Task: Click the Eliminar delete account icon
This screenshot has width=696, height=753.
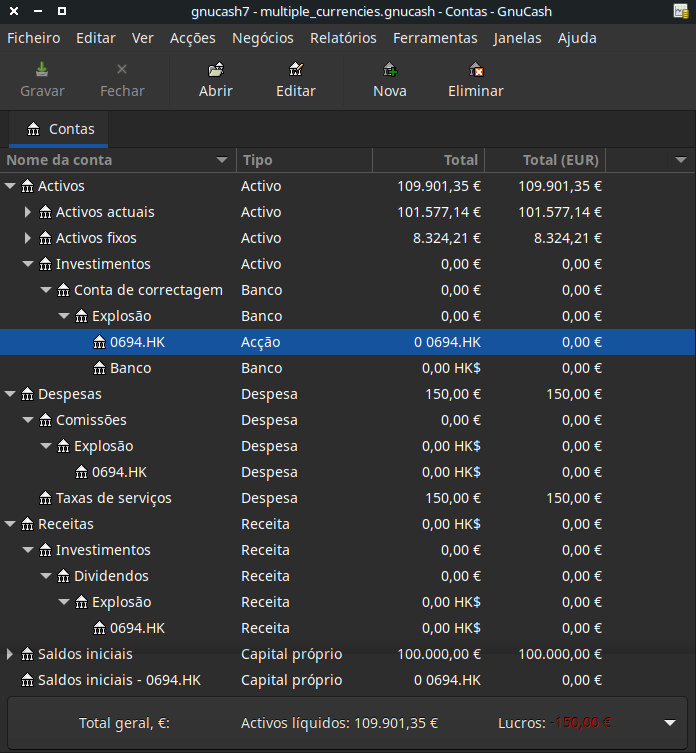Action: (x=476, y=70)
